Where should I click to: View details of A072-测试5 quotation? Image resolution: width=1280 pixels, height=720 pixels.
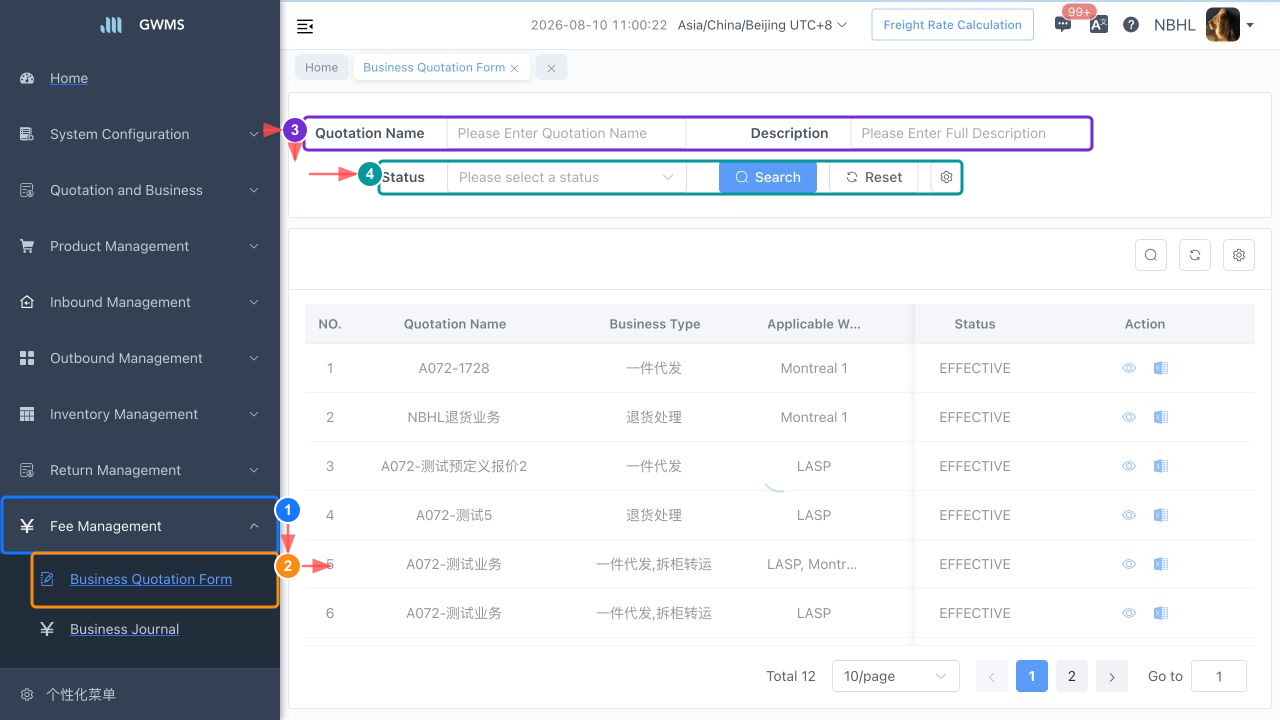pyautogui.click(x=1129, y=515)
